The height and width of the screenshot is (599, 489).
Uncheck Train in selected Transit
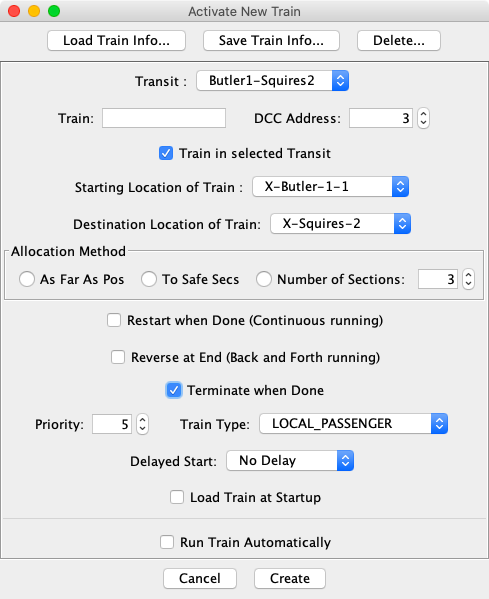click(166, 153)
